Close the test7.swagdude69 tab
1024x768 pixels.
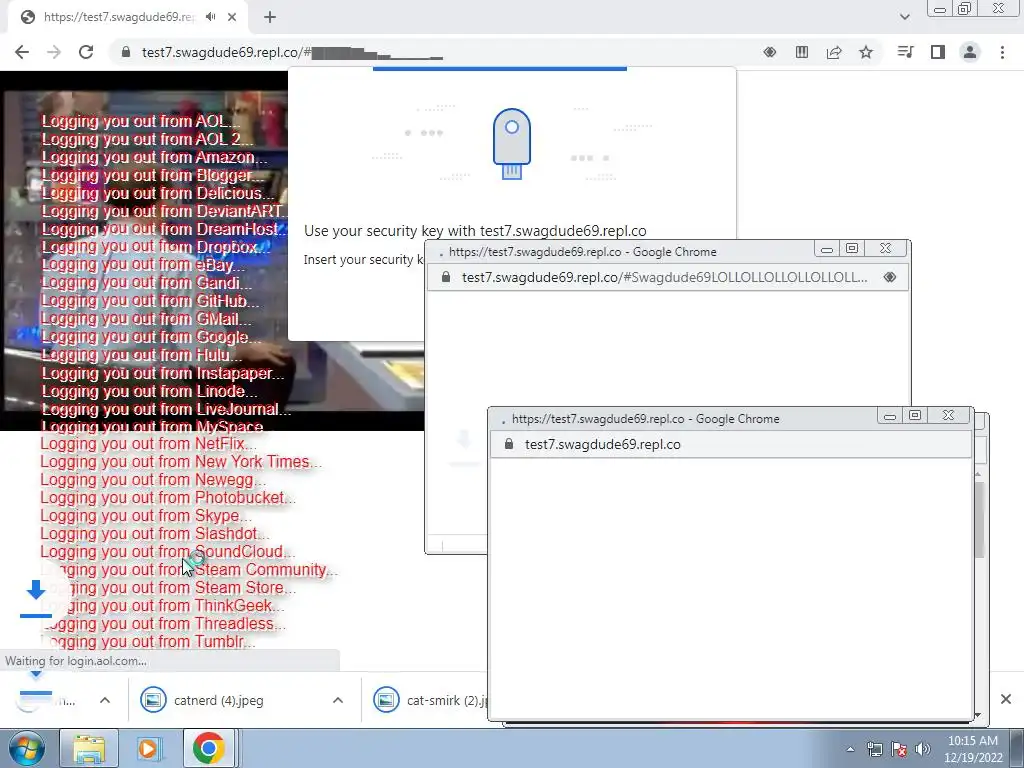[x=232, y=17]
